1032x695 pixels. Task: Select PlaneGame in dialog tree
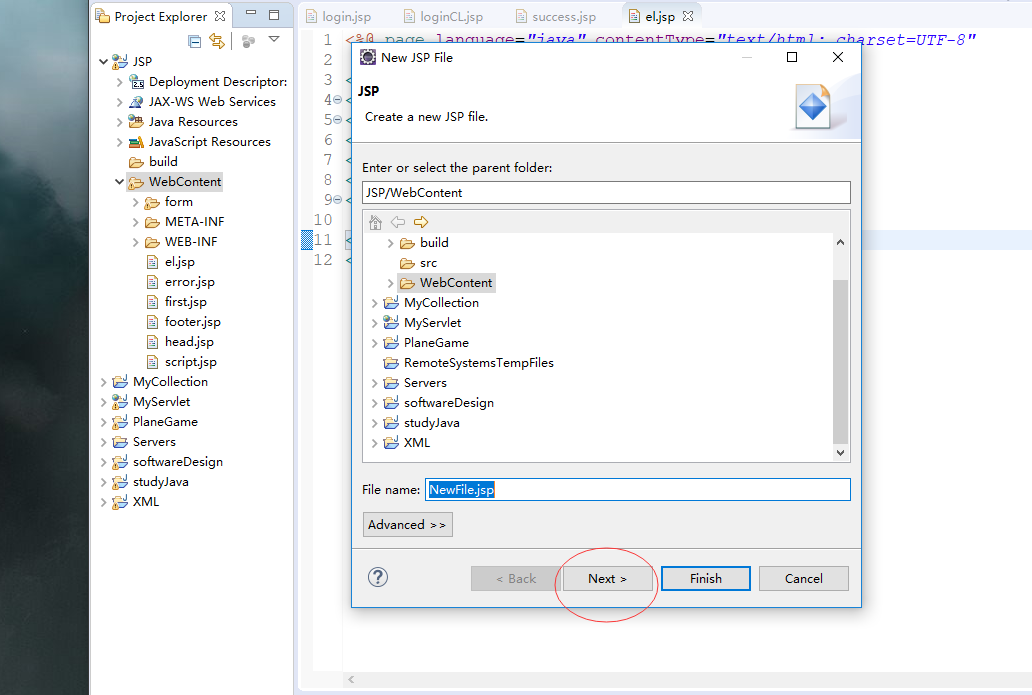tap(436, 343)
